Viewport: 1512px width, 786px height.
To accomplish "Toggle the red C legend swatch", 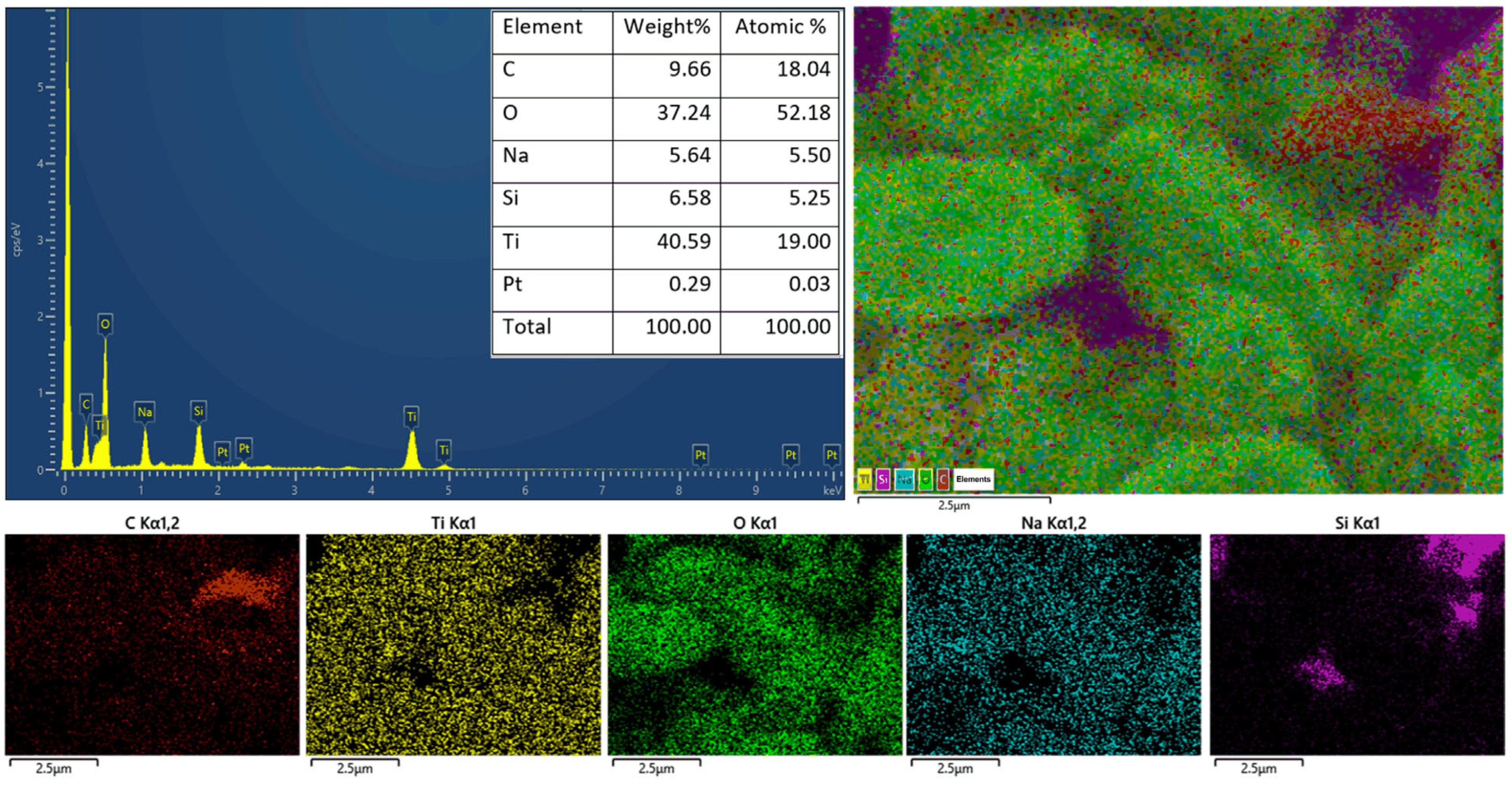I will 943,479.
